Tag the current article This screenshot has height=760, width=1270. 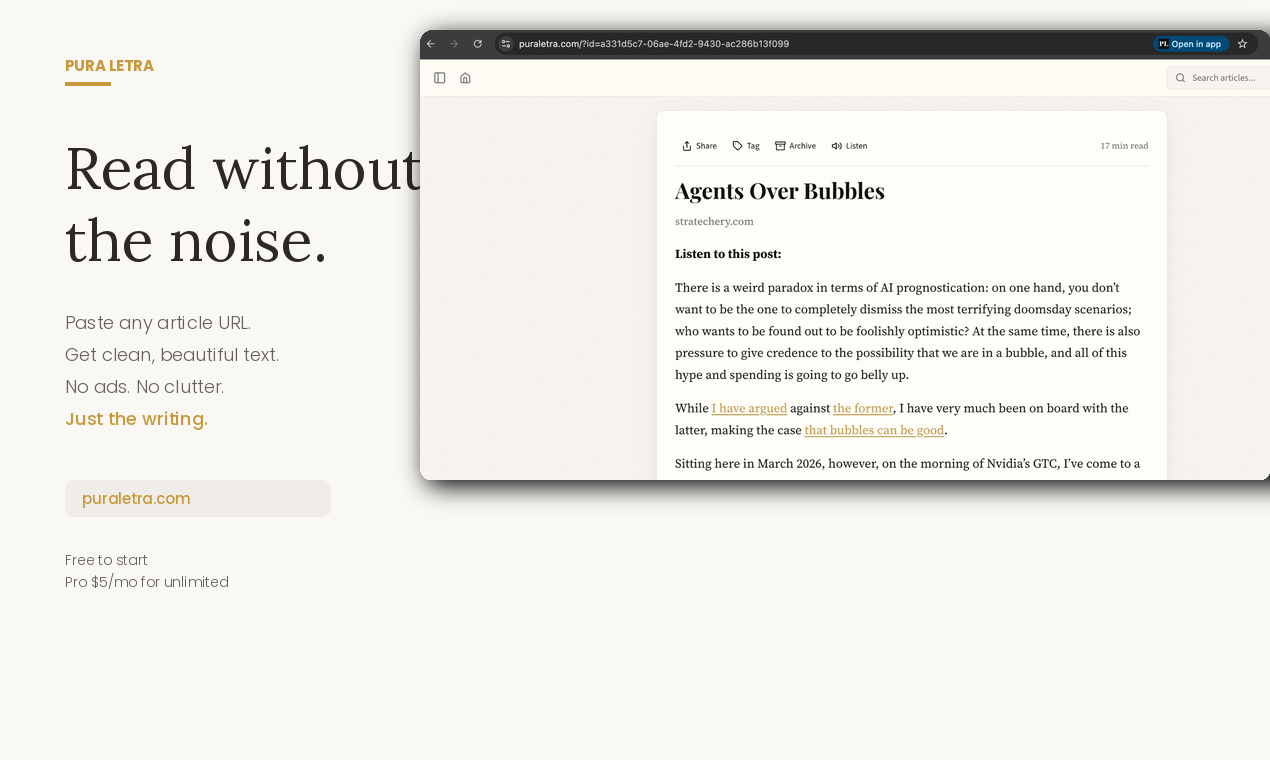(745, 145)
